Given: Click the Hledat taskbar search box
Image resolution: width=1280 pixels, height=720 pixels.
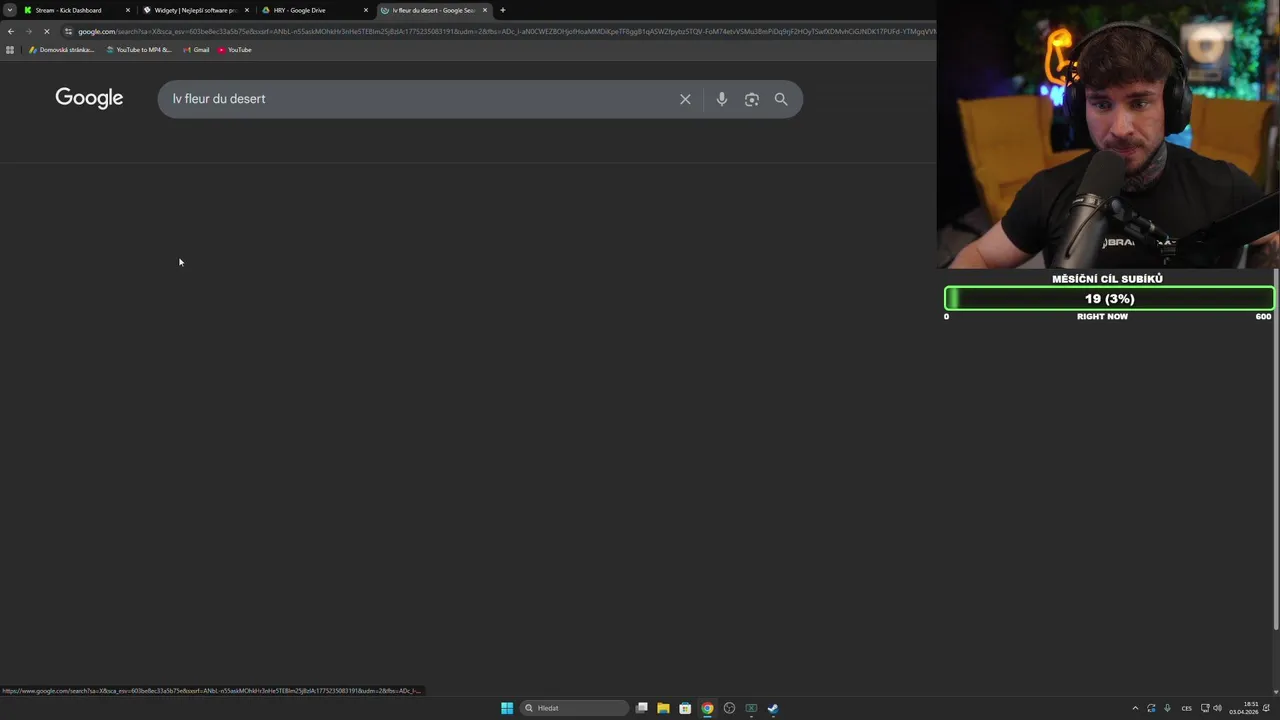Looking at the screenshot, I should pos(575,708).
